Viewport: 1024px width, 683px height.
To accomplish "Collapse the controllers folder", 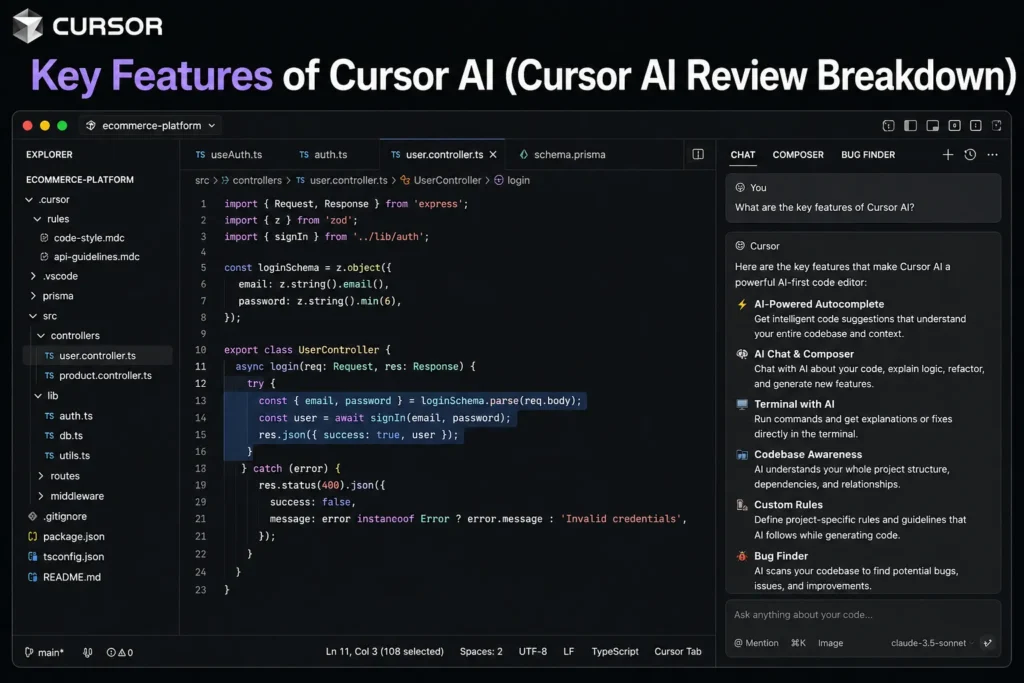I will click(x=41, y=336).
